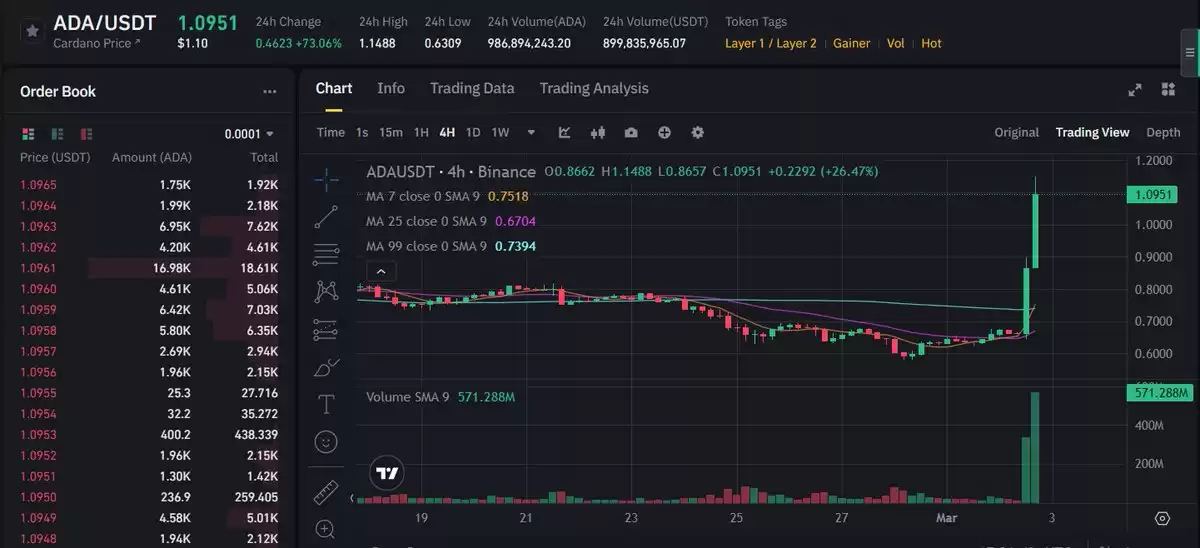Open the Trading Analysis tab
The height and width of the screenshot is (548, 1200).
(x=594, y=88)
